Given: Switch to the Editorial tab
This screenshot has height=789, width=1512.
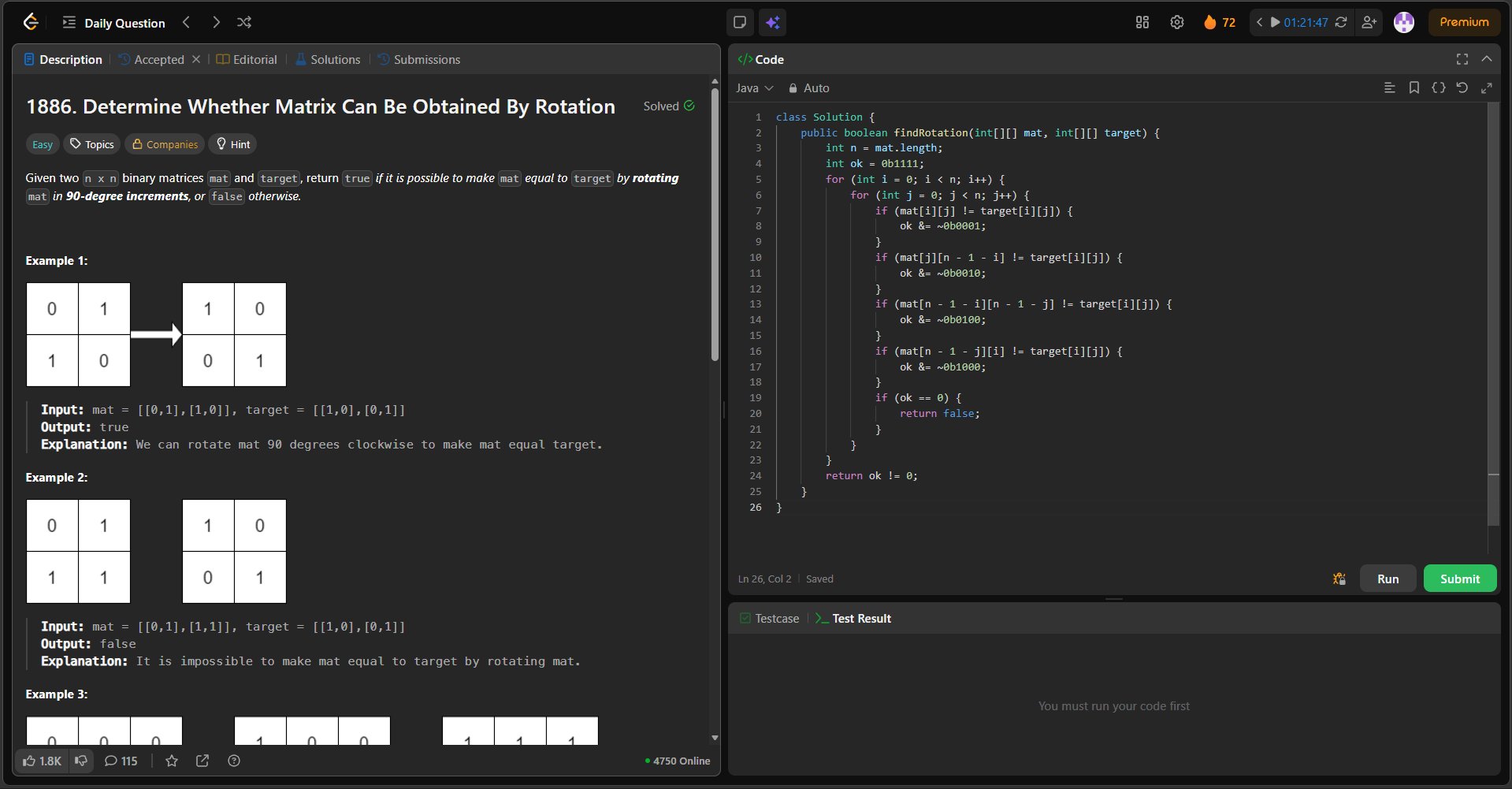Looking at the screenshot, I should [x=247, y=59].
